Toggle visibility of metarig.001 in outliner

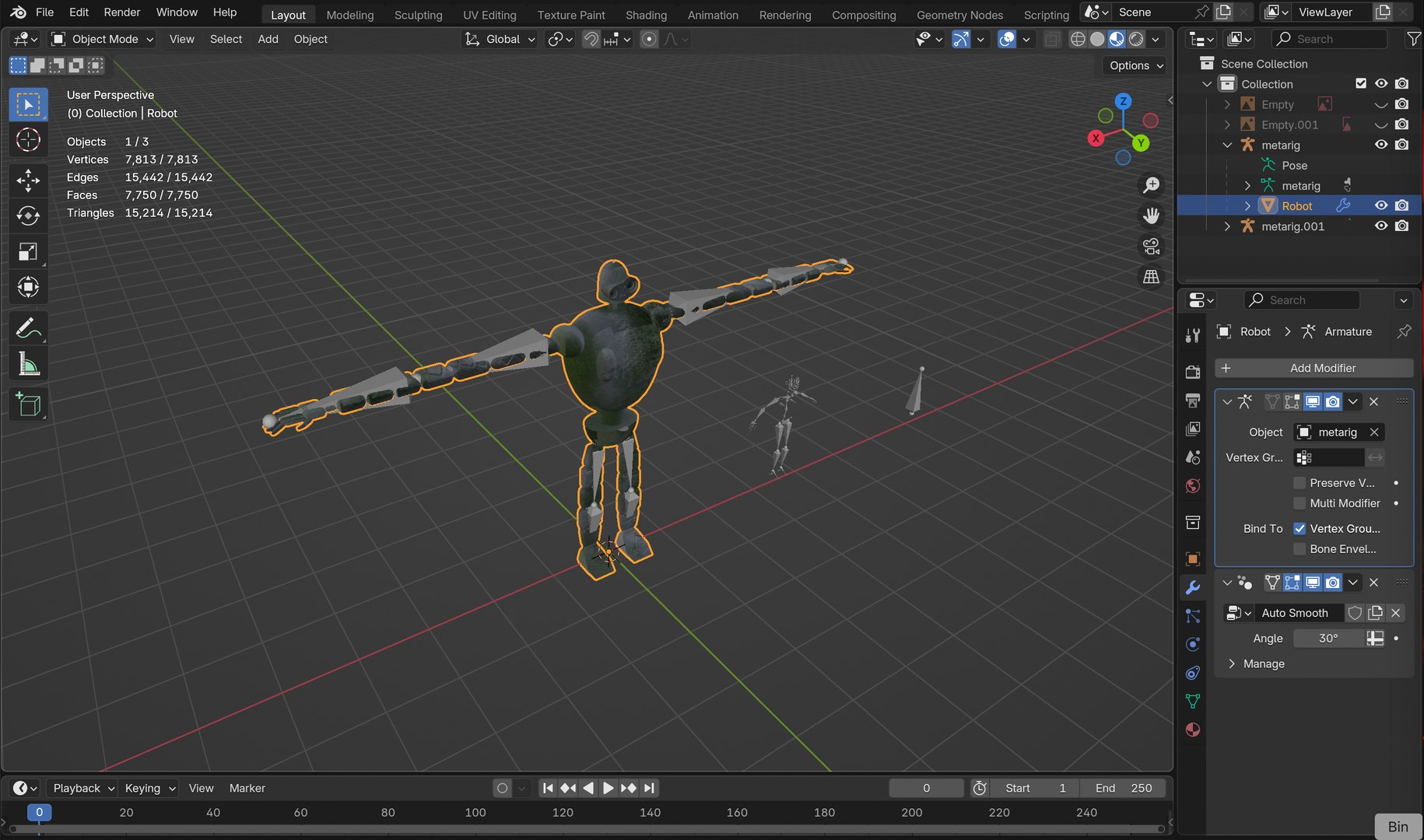point(1381,226)
